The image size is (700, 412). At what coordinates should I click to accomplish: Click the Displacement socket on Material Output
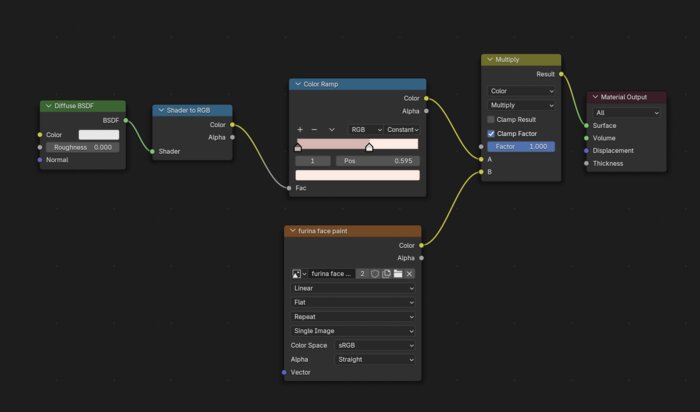pyautogui.click(x=586, y=150)
